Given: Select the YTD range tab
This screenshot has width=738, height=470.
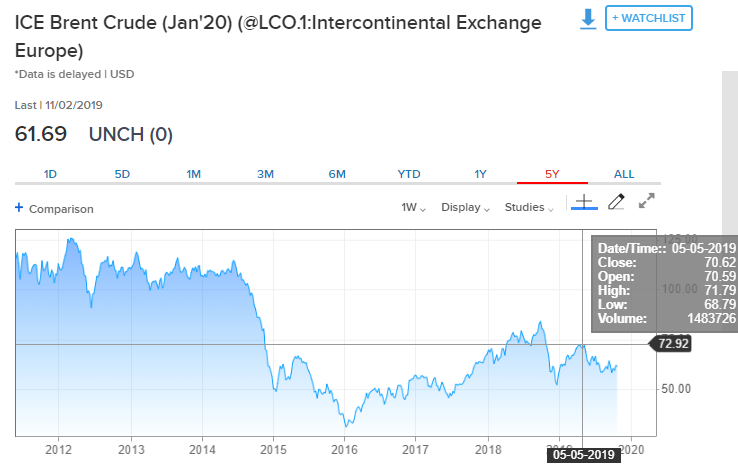Looking at the screenshot, I should click(409, 174).
